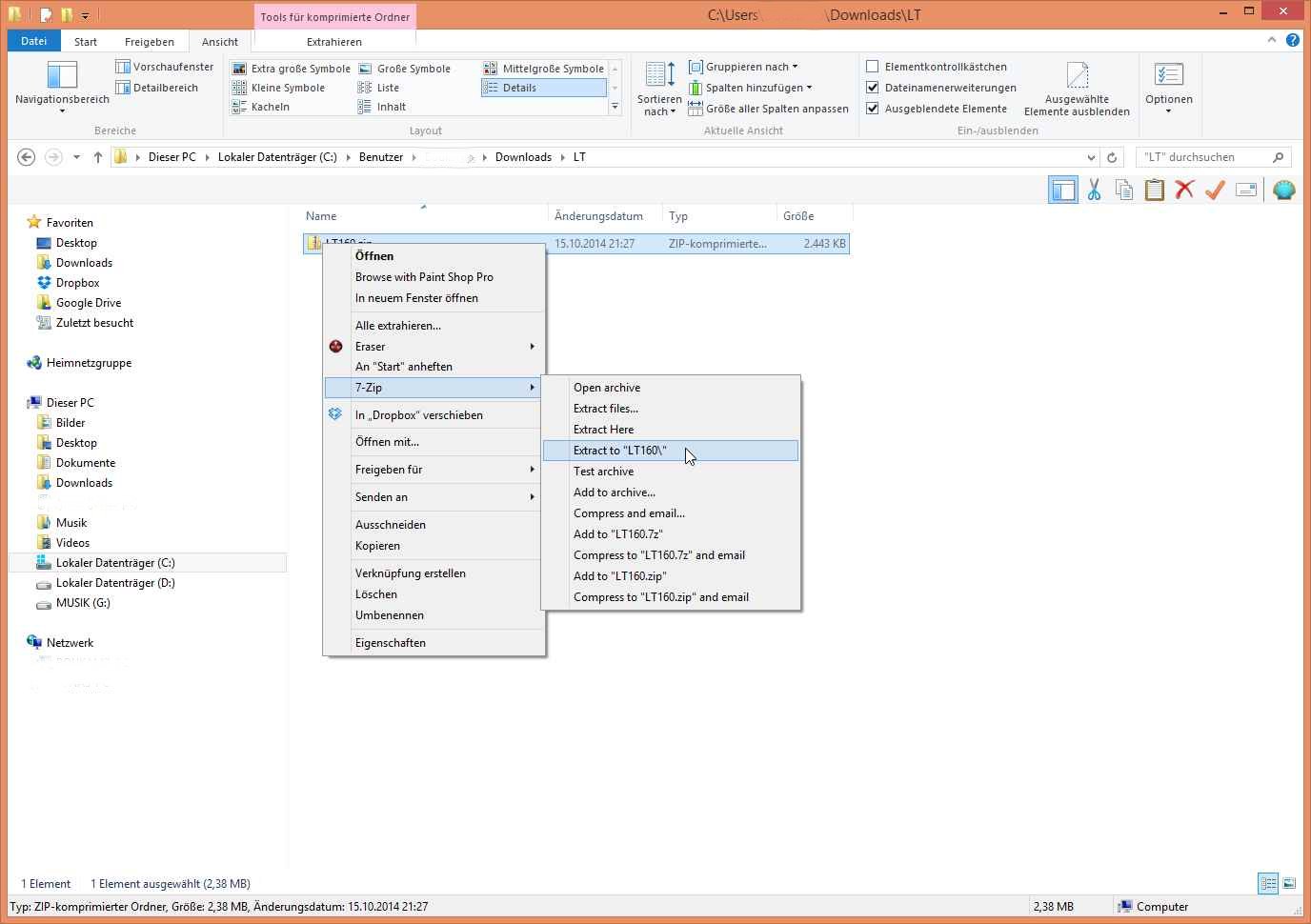1311x924 pixels.
Task: Switch to the Freigeben ribbon tab
Action: click(x=150, y=42)
